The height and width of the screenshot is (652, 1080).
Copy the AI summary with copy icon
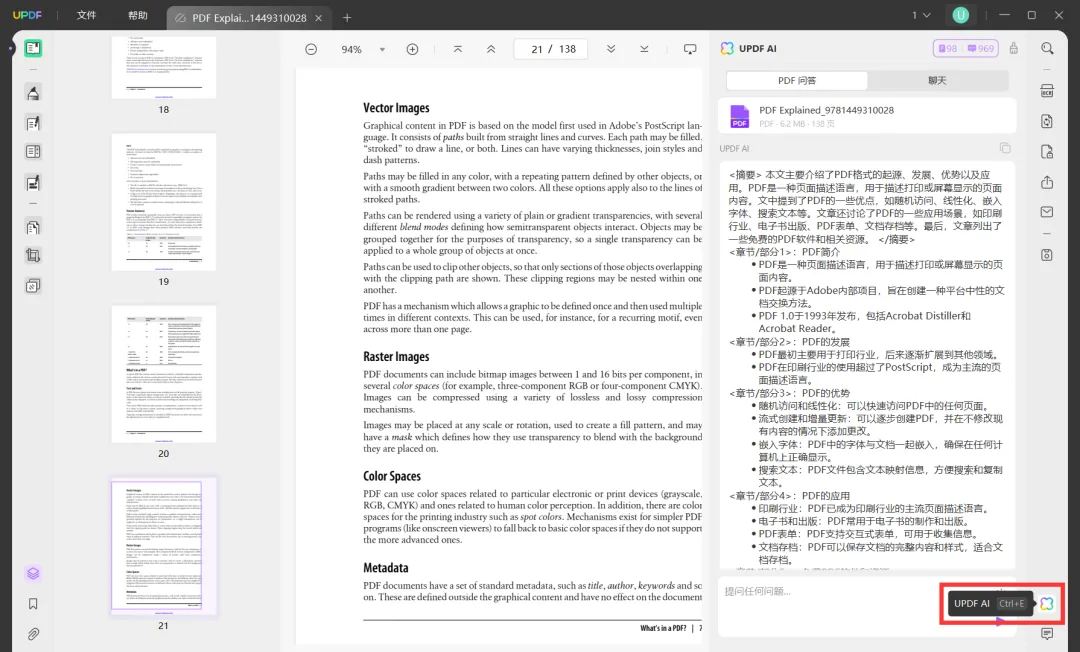click(x=1007, y=147)
